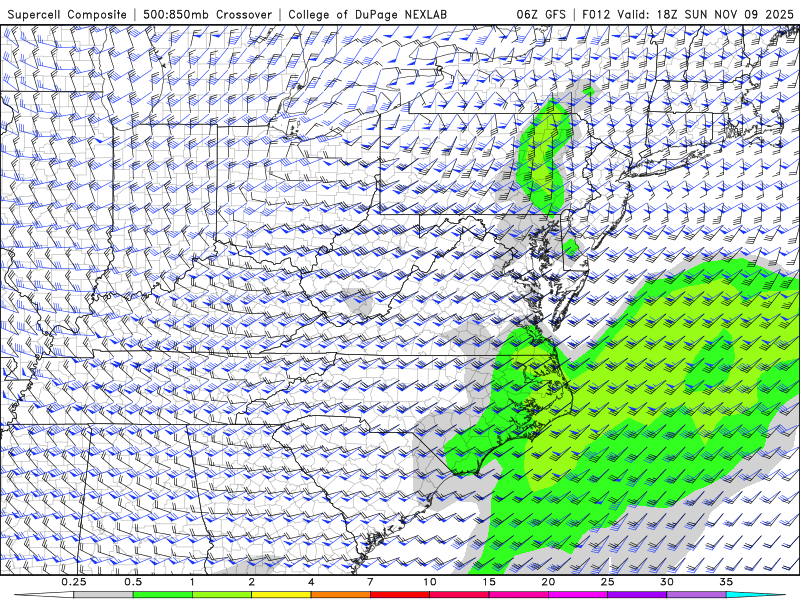Screen dimensions: 800x600
Task: Click the 0.5 legend value
Action: tap(133, 582)
